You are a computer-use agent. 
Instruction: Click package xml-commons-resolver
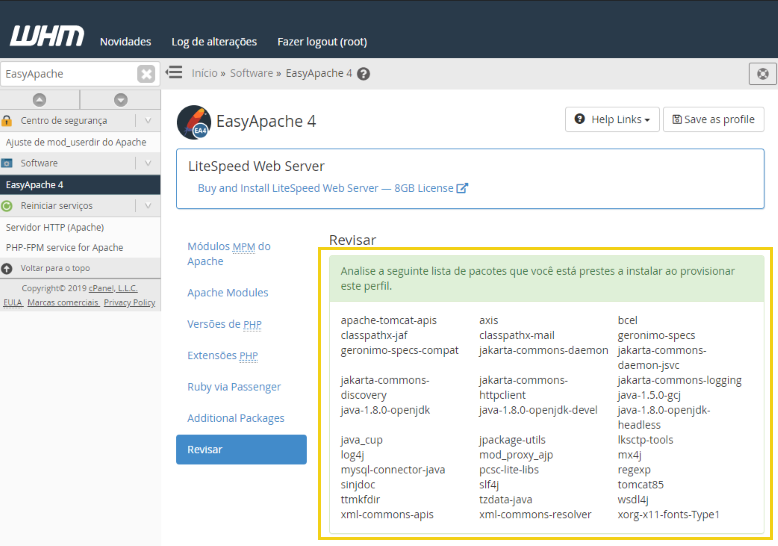(535, 514)
